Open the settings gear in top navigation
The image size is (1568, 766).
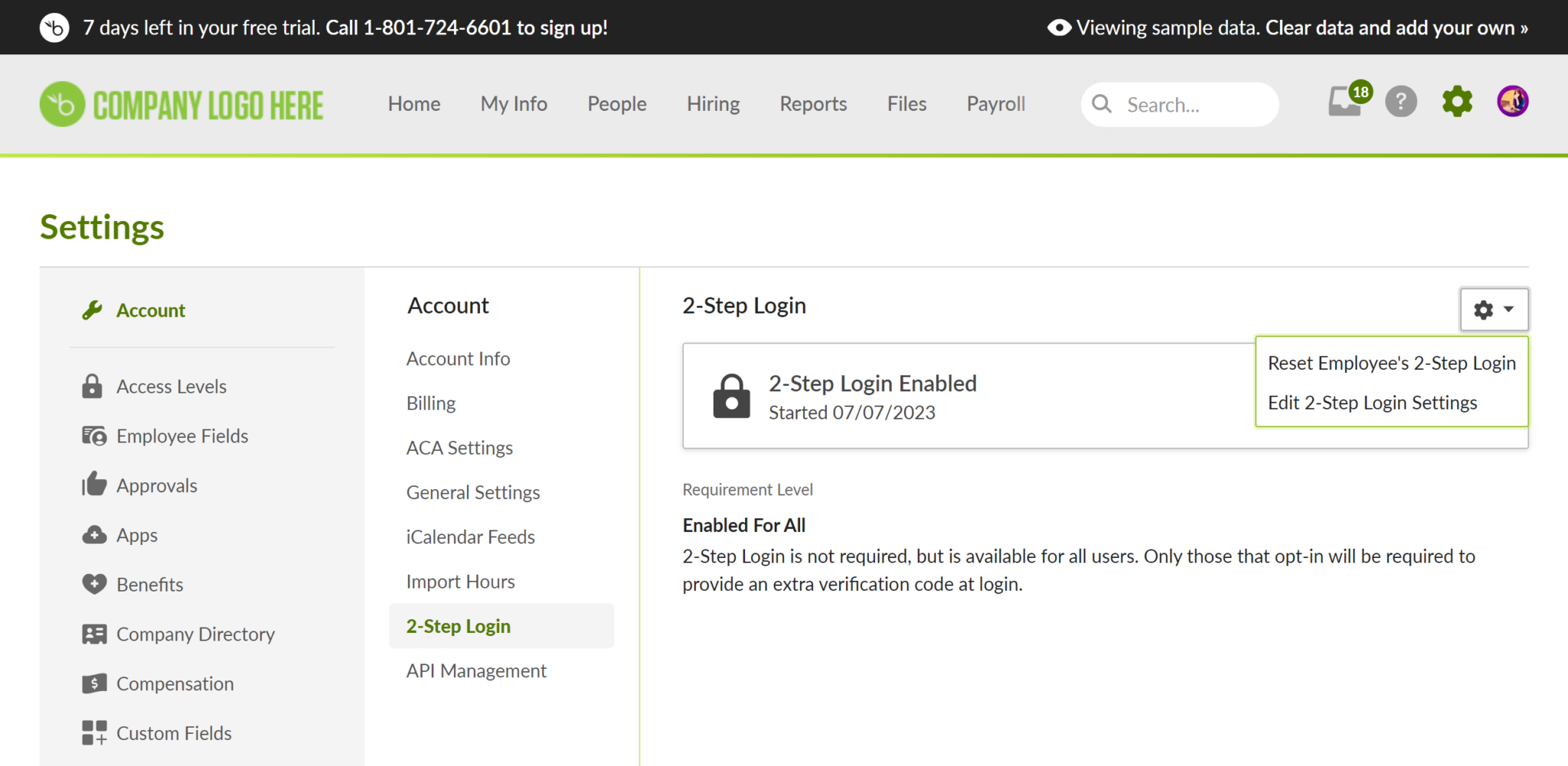click(1457, 101)
